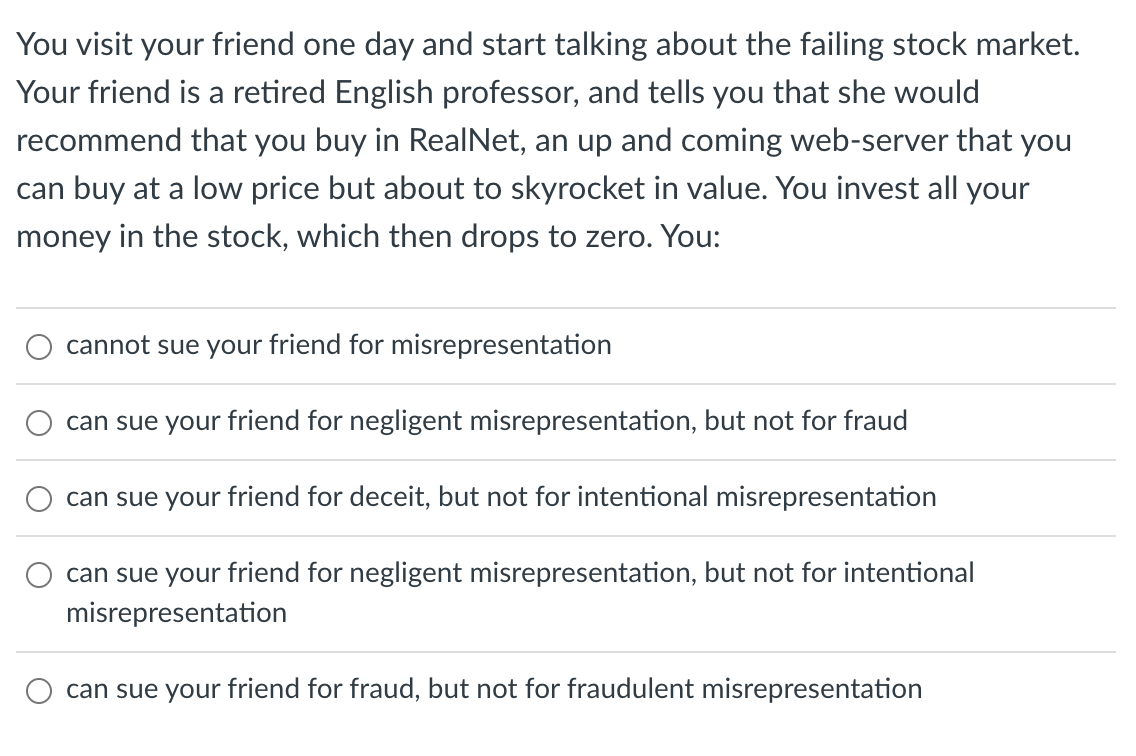The height and width of the screenshot is (756, 1136).
Task: Pick the "negligent, but not for intentional misrepresentation" radio button
Action: pos(40,575)
